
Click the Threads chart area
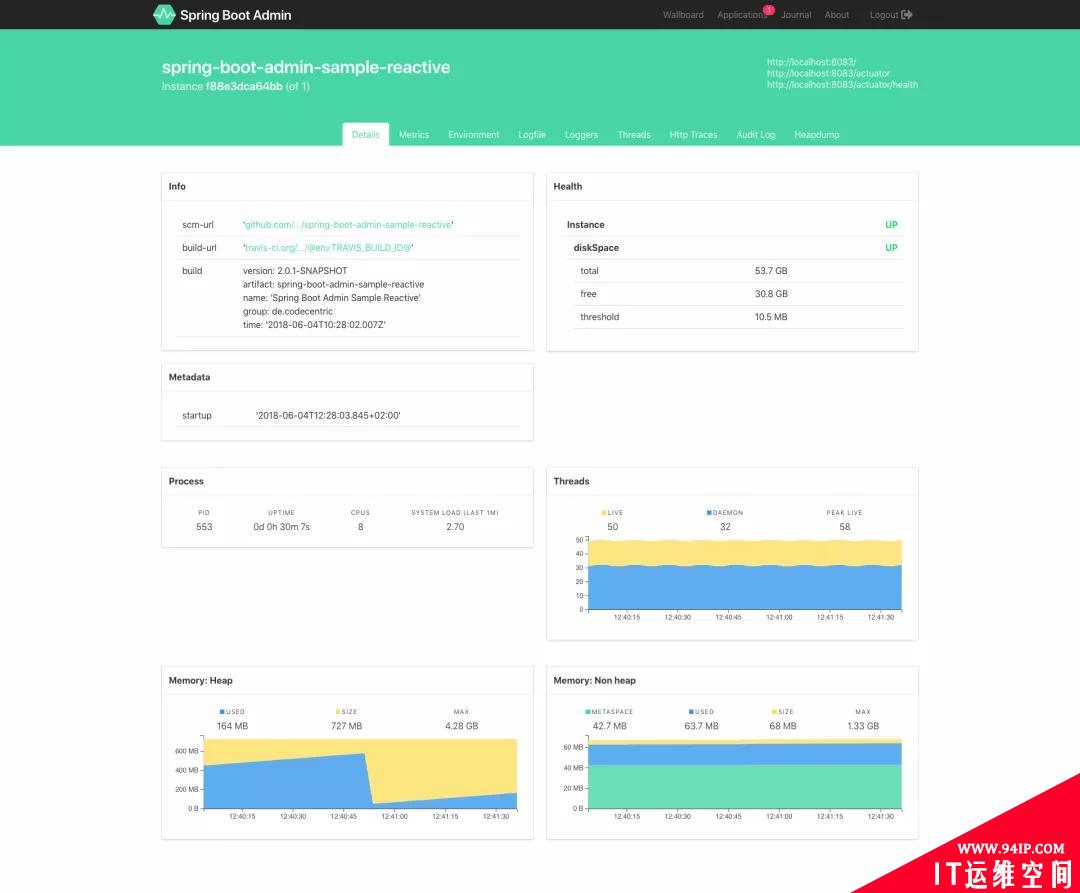pyautogui.click(x=744, y=575)
